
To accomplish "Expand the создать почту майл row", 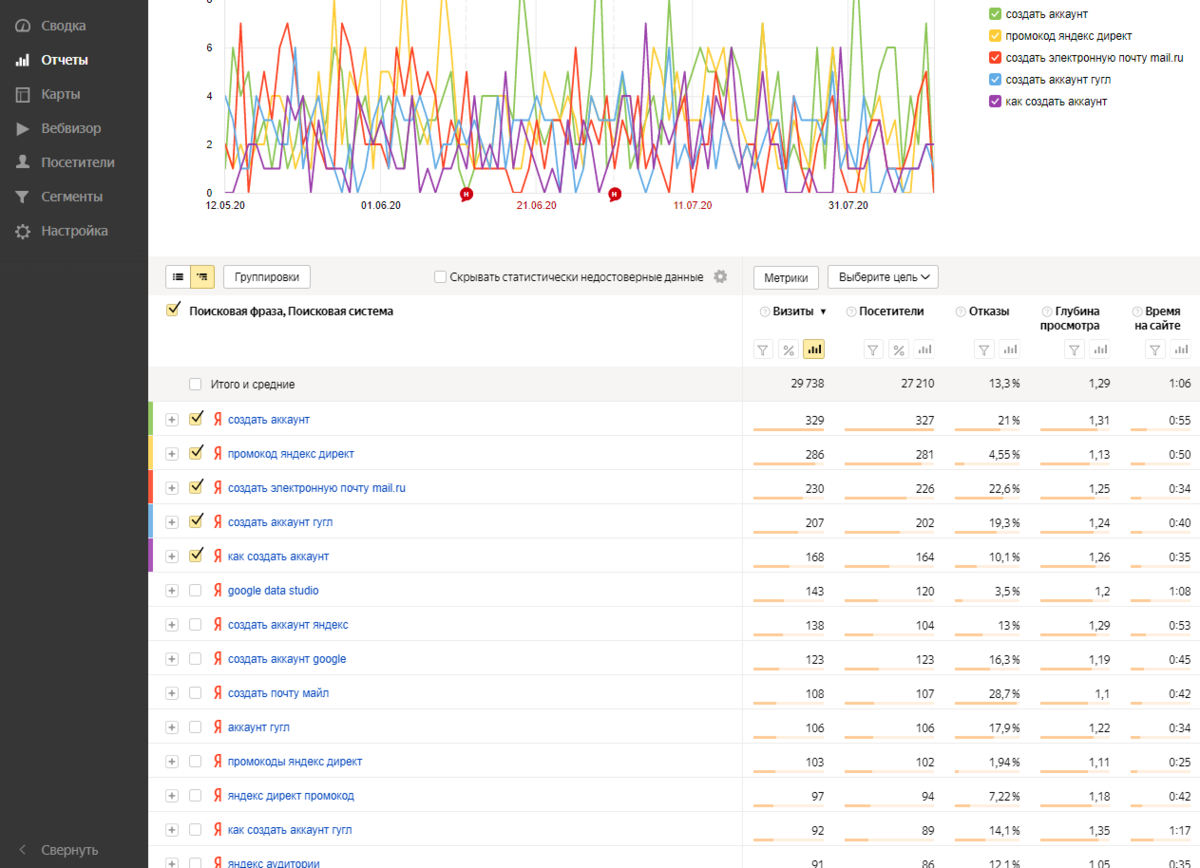I will click(171, 694).
